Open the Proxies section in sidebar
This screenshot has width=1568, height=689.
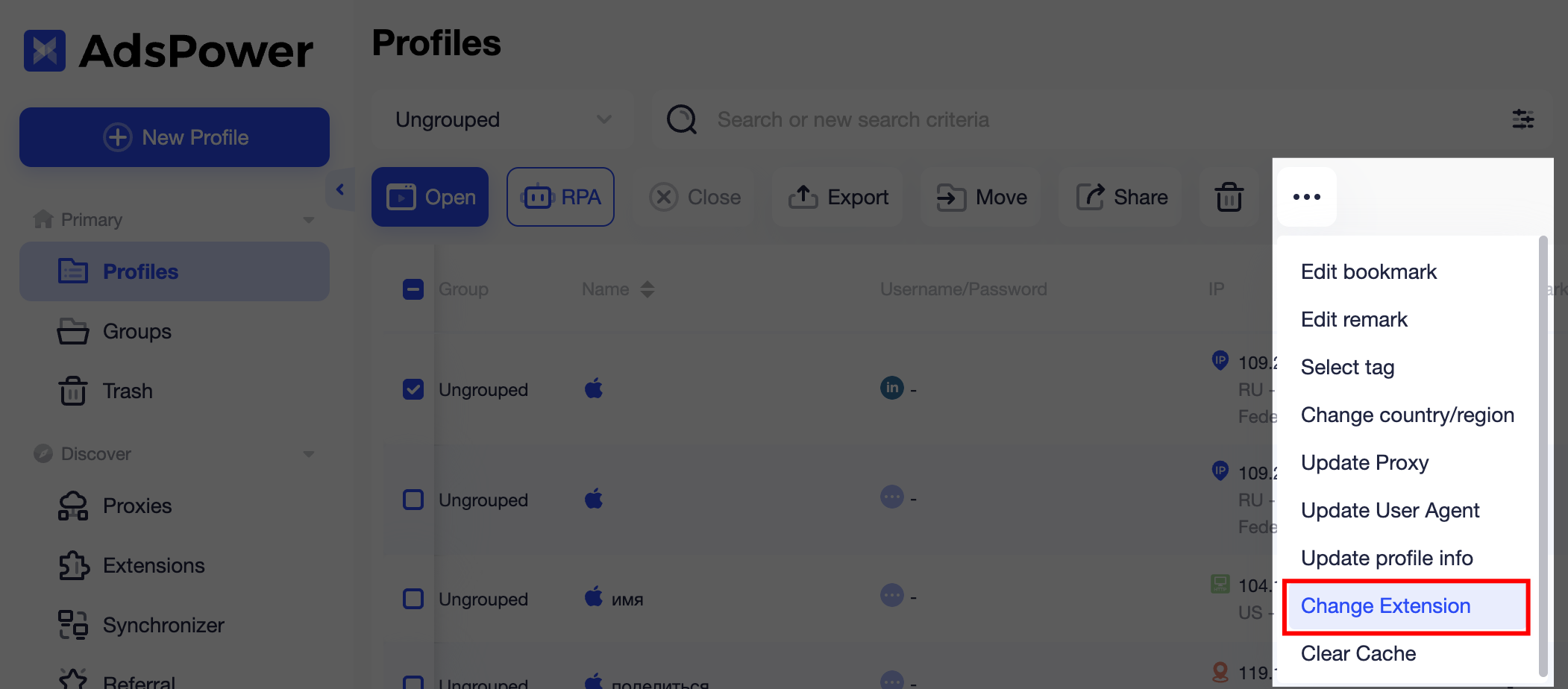73,506
